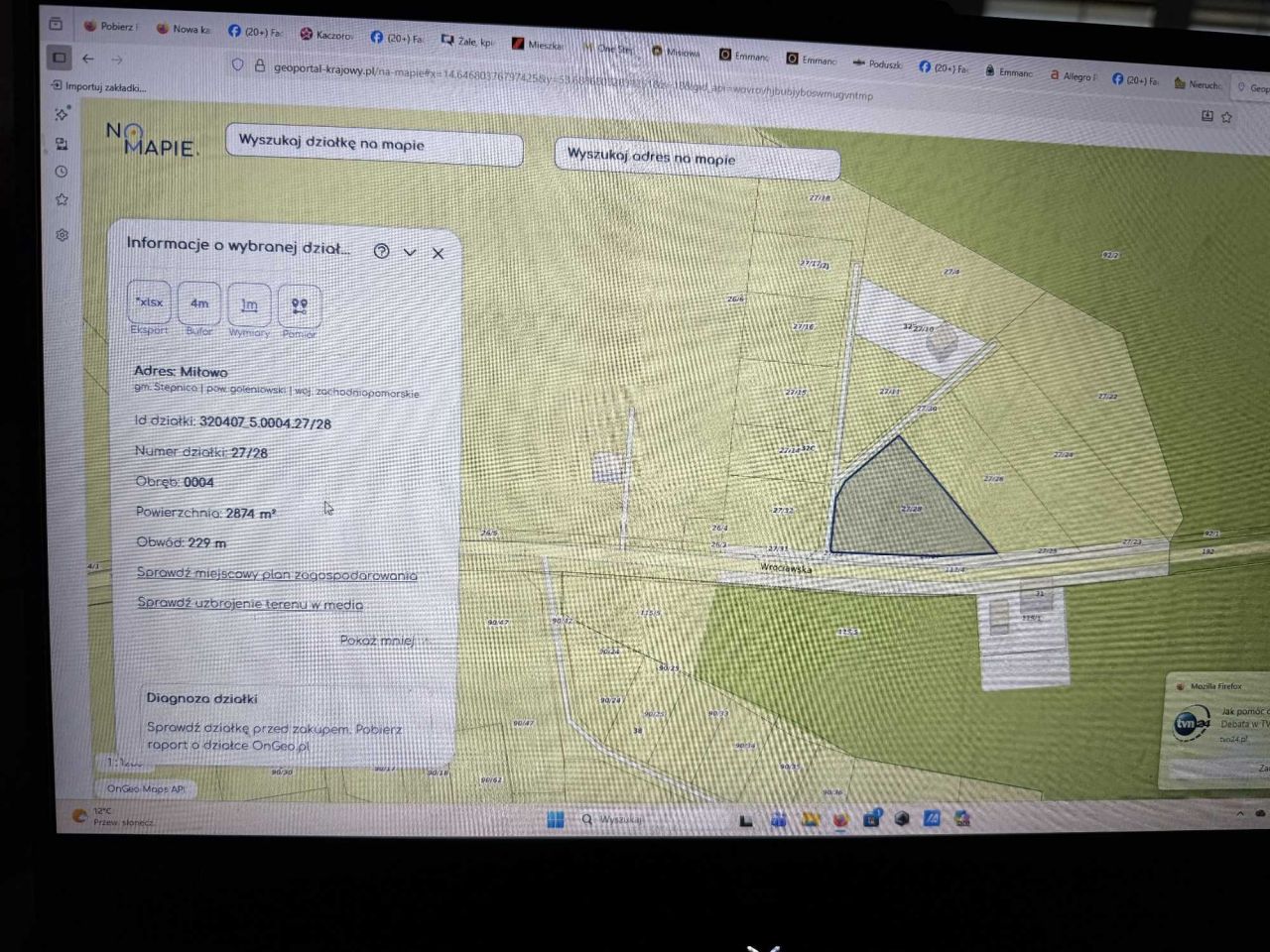The width and height of the screenshot is (1270, 952).
Task: Switch to the 'Mieszka' tab
Action: coord(538,45)
